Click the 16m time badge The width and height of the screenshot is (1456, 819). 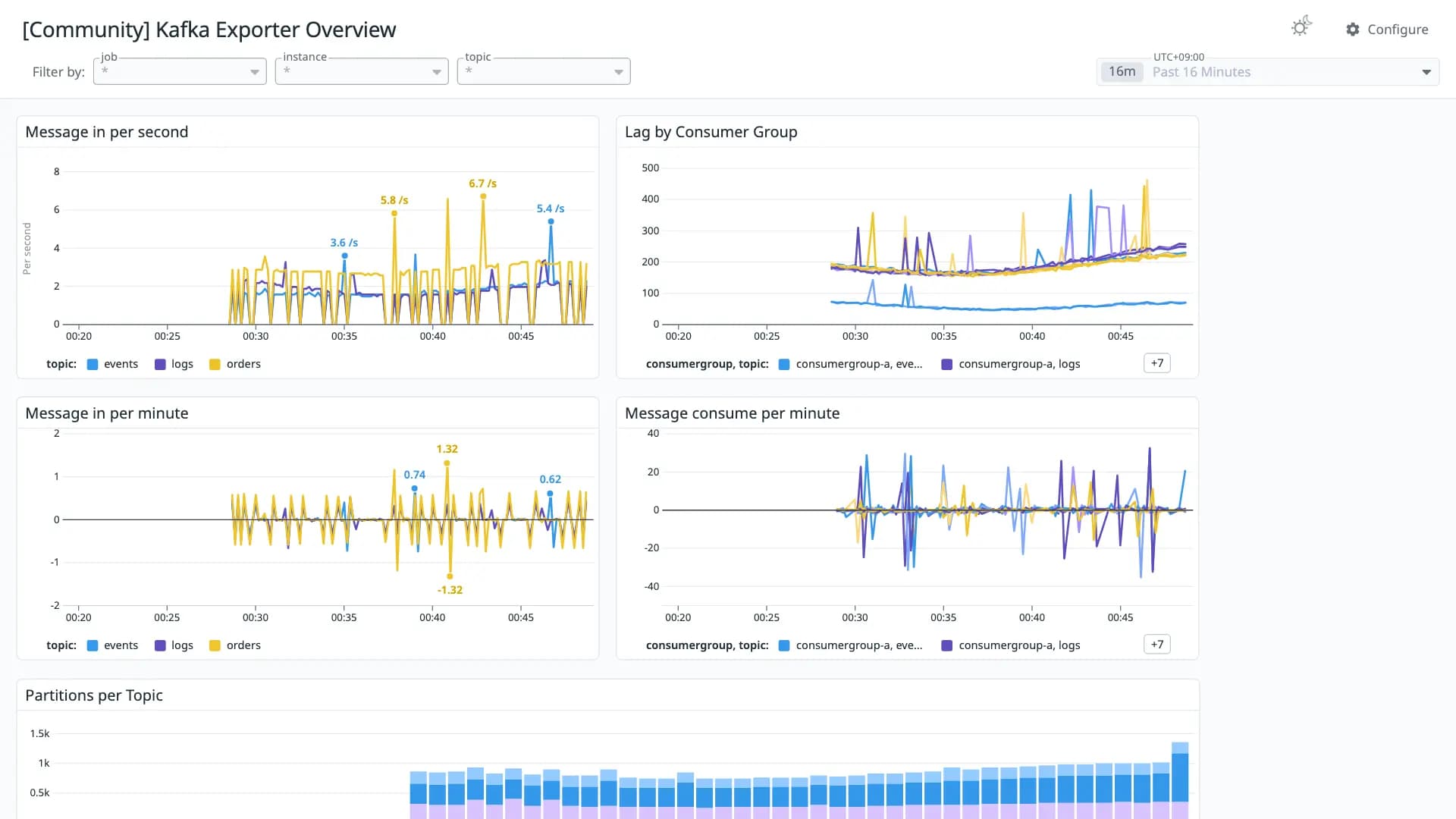(x=1122, y=72)
